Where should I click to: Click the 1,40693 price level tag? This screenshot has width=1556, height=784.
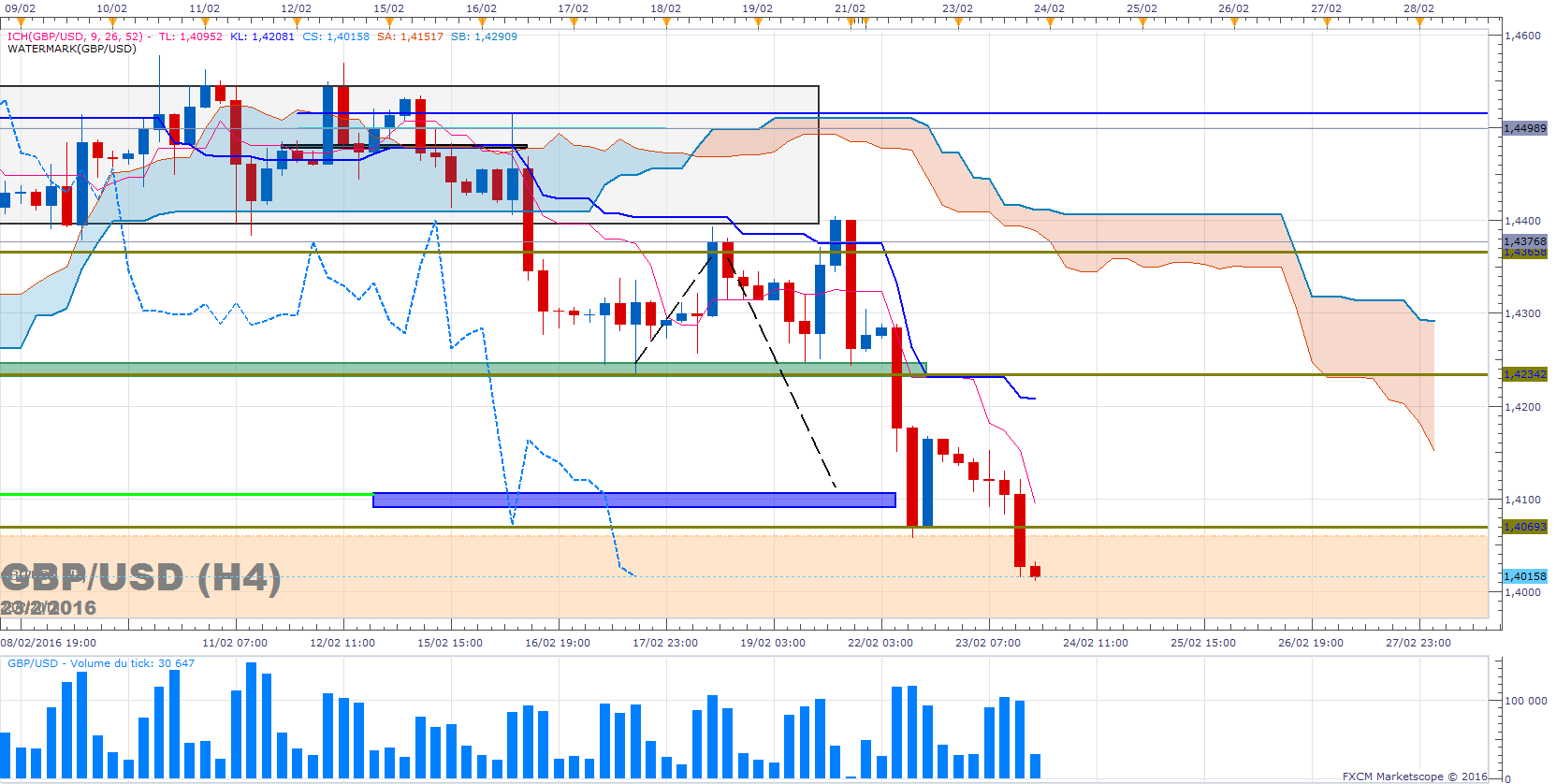click(1525, 527)
